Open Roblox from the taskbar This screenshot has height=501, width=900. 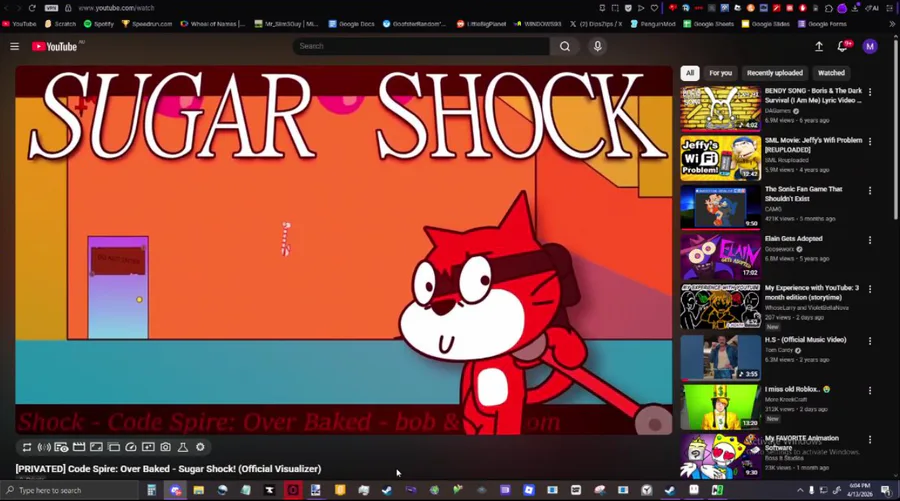point(529,490)
